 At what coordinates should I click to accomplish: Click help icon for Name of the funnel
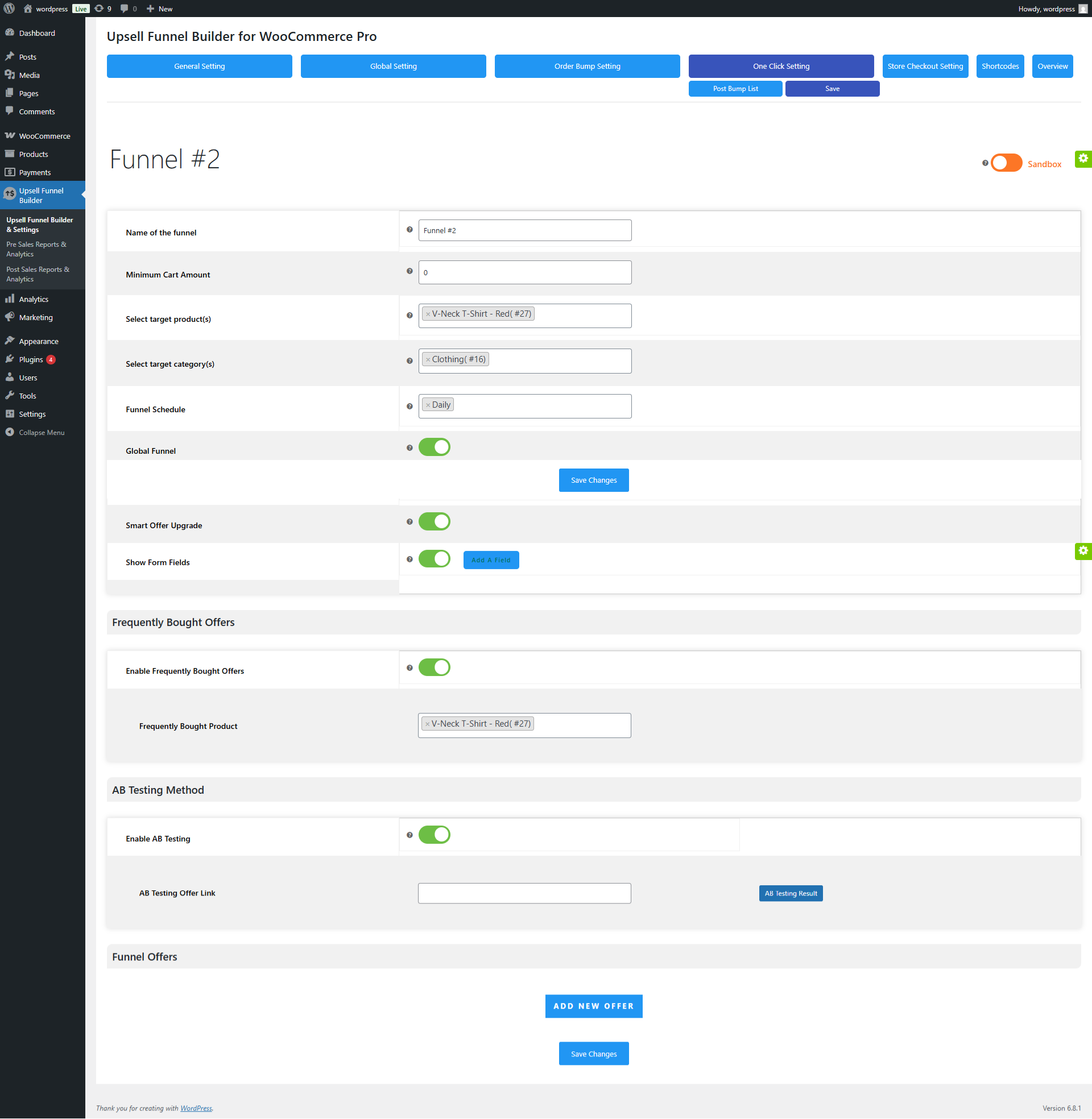(409, 230)
